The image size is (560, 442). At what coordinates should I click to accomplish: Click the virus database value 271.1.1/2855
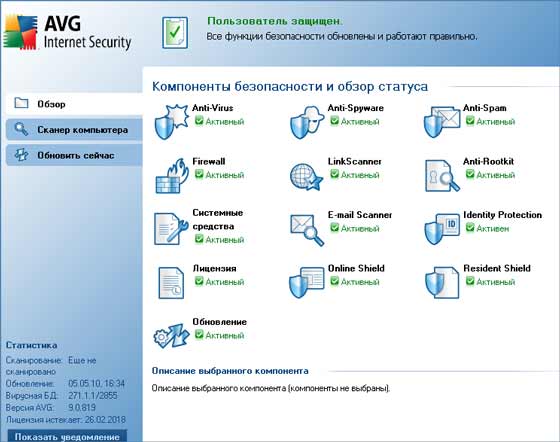tap(92, 396)
